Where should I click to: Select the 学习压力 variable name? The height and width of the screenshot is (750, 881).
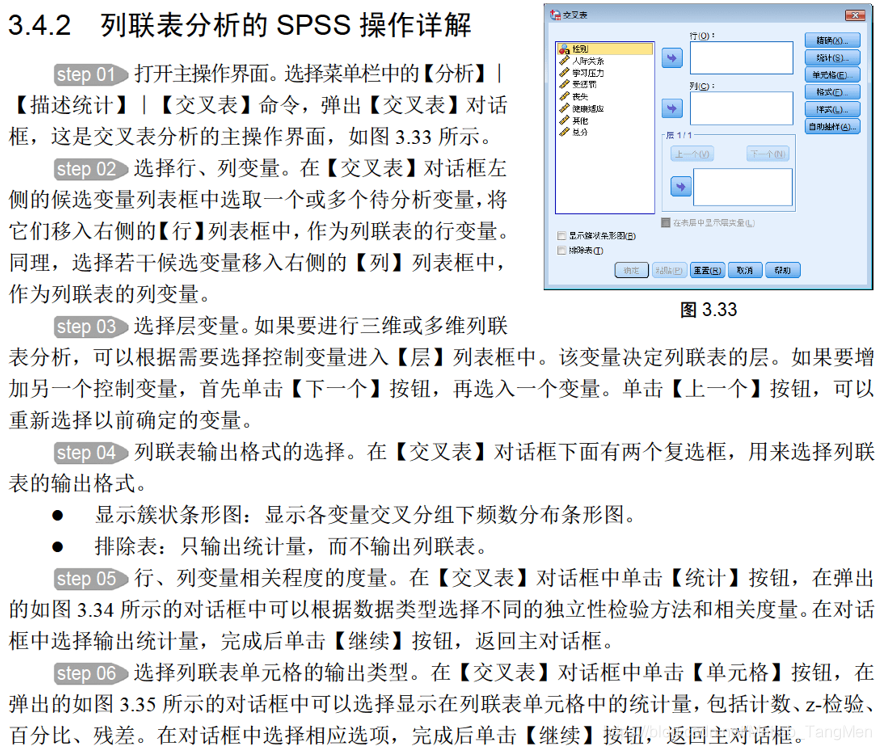point(588,73)
